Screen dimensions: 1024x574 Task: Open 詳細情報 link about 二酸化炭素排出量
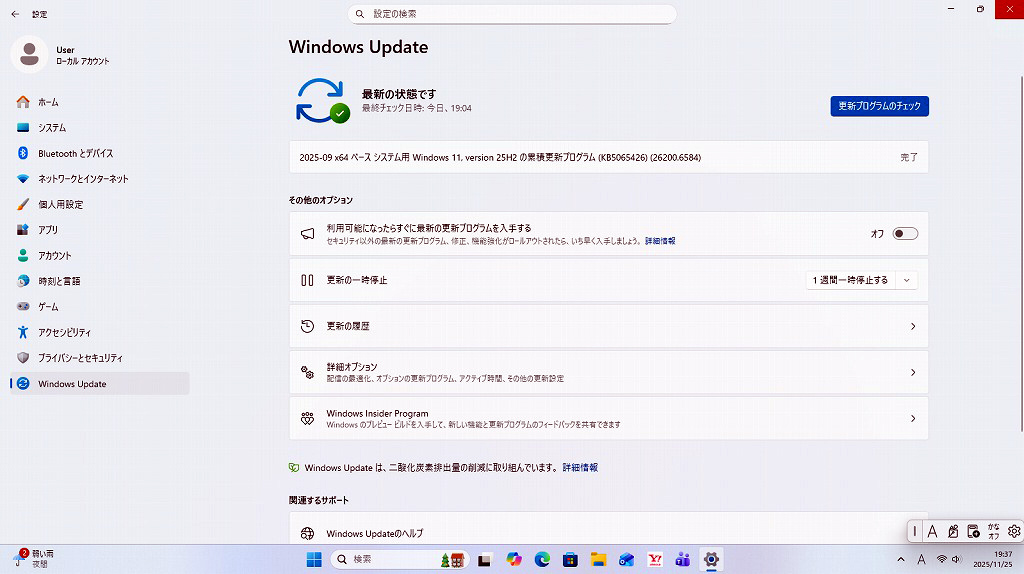click(580, 468)
